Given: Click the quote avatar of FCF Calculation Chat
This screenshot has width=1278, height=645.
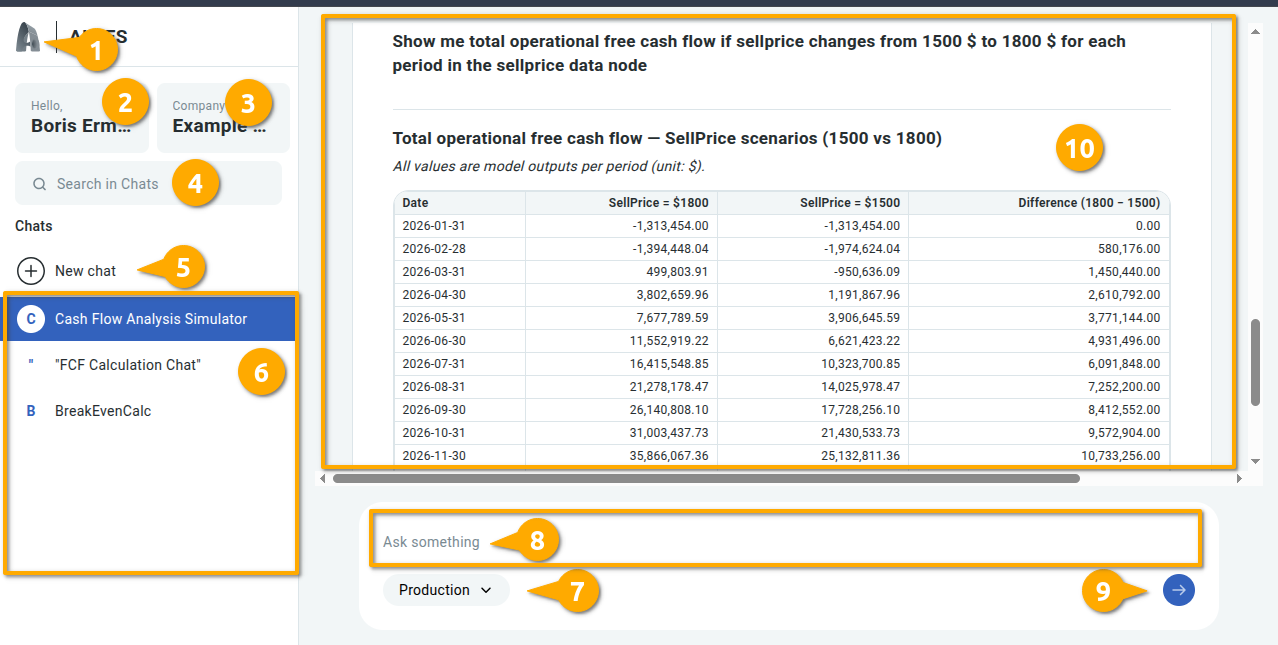Looking at the screenshot, I should (31, 365).
